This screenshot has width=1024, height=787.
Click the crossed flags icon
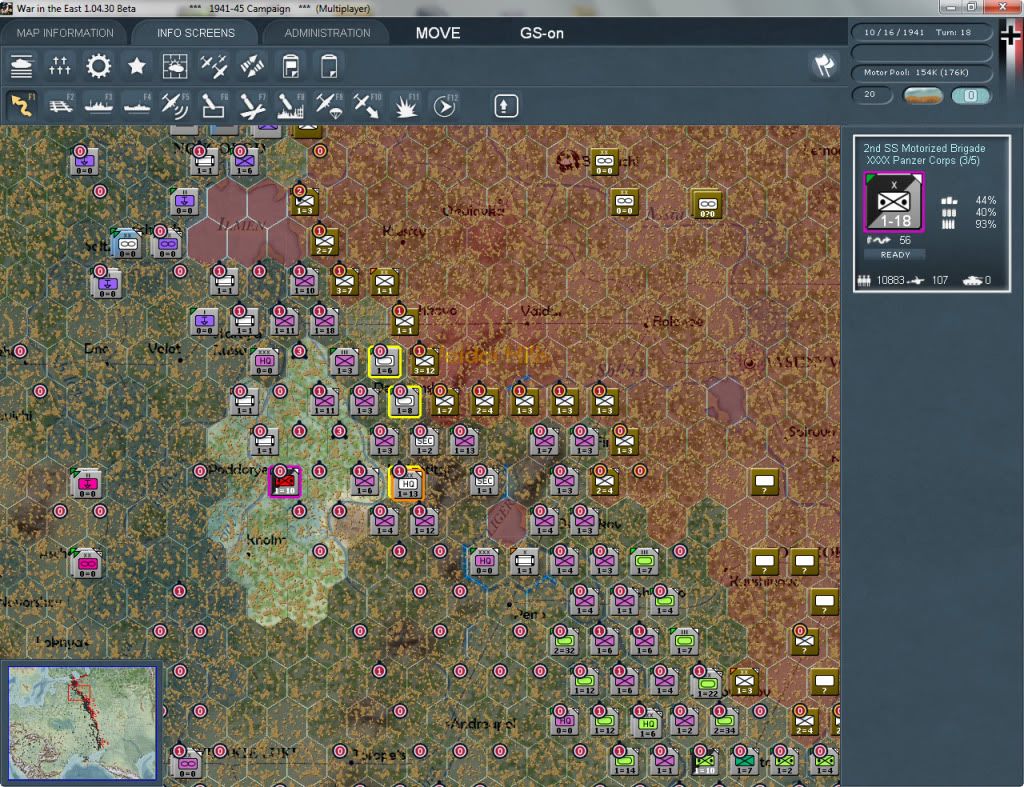[824, 65]
